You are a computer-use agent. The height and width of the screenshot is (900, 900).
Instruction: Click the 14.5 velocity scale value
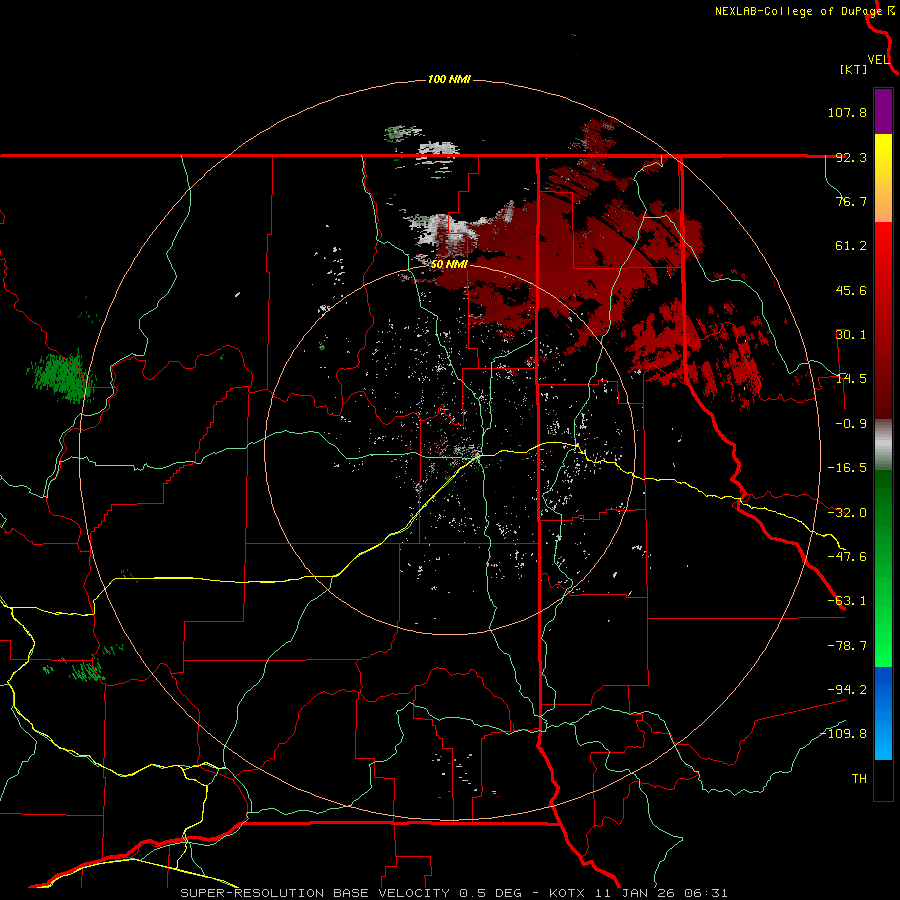(851, 379)
